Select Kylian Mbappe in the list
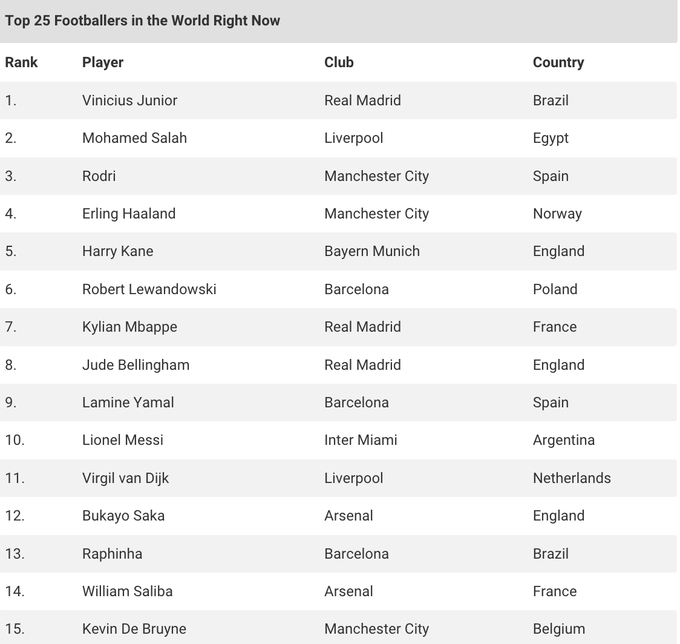Viewport: 680px width, 644px height. click(x=127, y=327)
